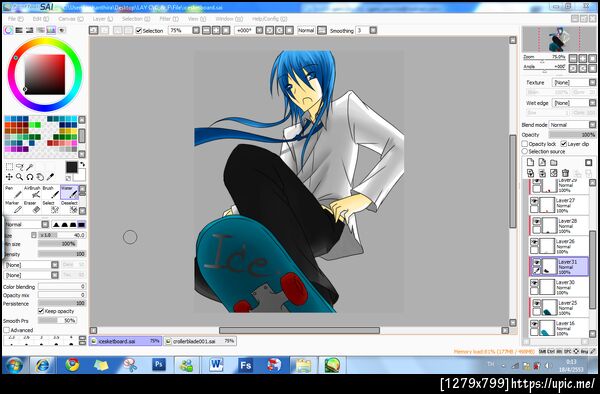The height and width of the screenshot is (394, 600).
Task: Select the Water brush tool
Action: [69, 192]
